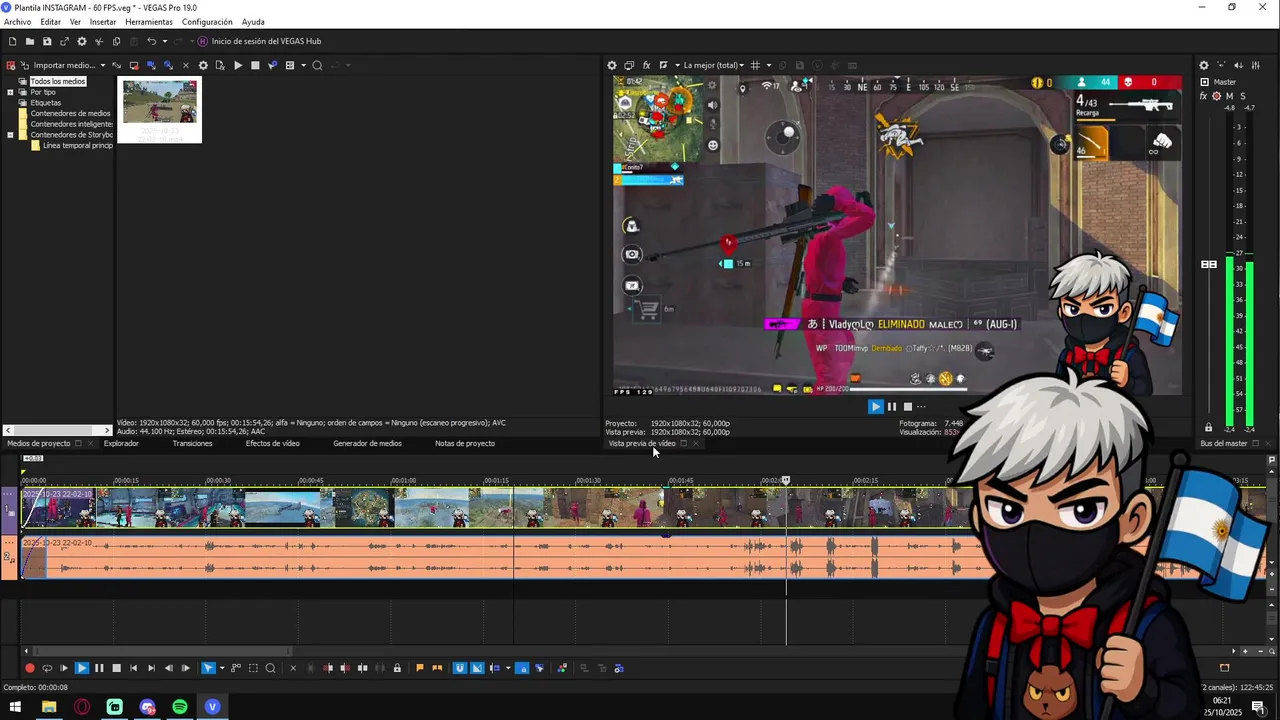Stop timeline playback in transport bar
Viewport: 1280px width, 720px height.
coord(116,668)
